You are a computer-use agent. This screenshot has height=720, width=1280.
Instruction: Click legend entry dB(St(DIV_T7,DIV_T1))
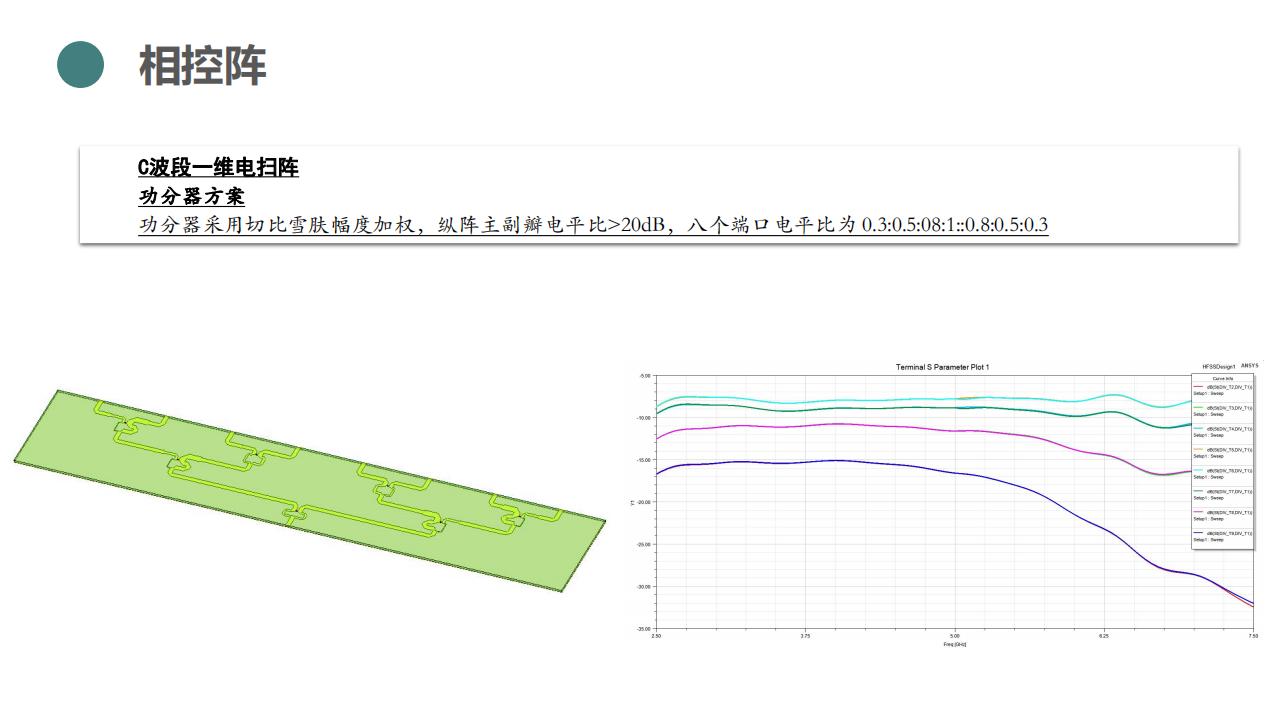click(x=1229, y=491)
